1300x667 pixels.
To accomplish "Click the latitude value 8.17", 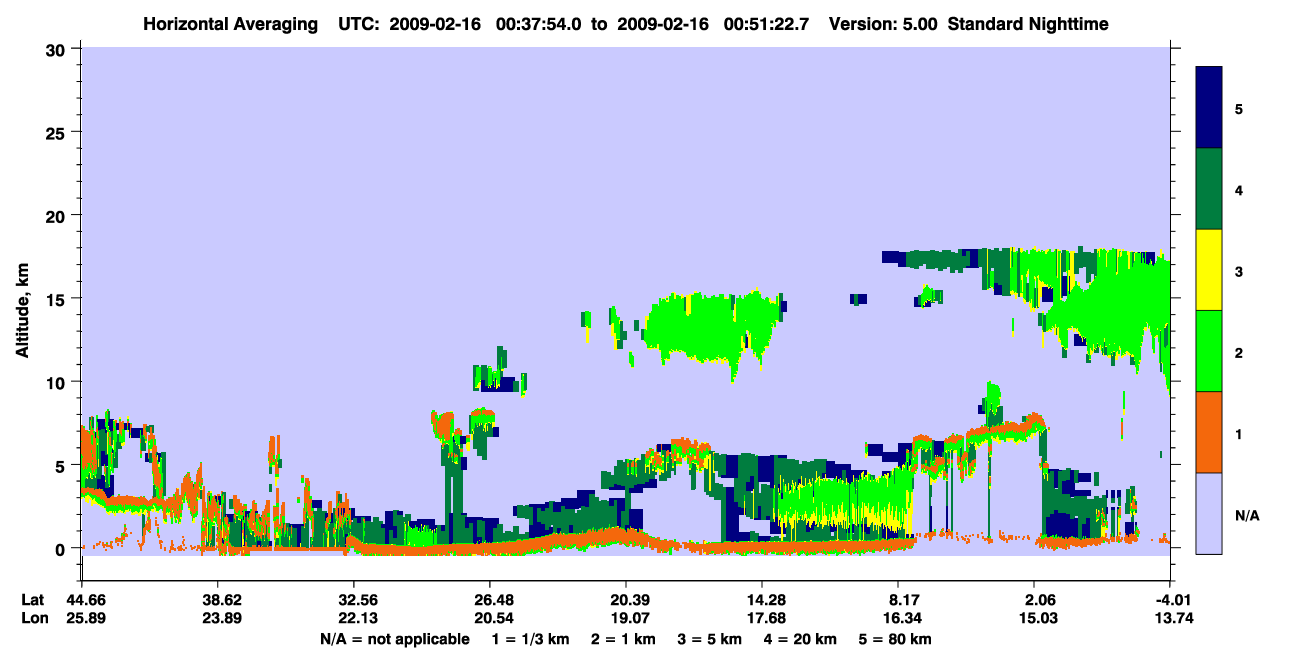I will coord(898,600).
